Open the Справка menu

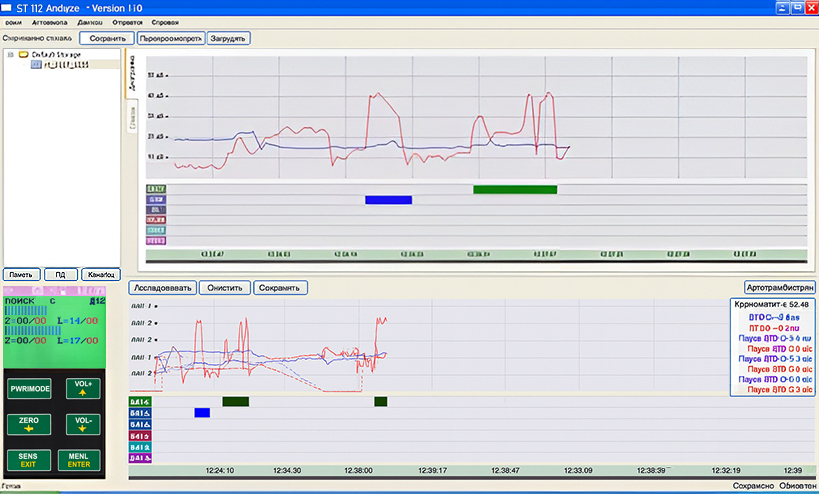(x=165, y=21)
